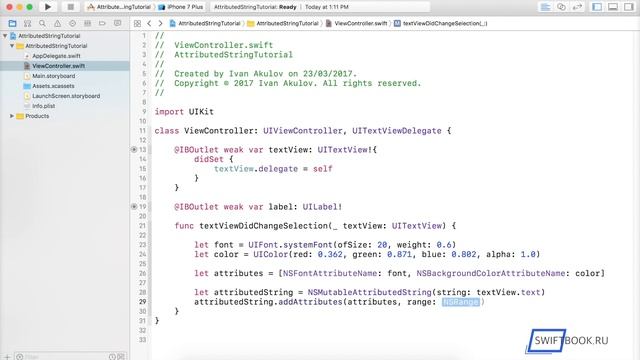Open AppDelegate.swift in the navigator
This screenshot has width=640, height=360.
tap(56, 56)
